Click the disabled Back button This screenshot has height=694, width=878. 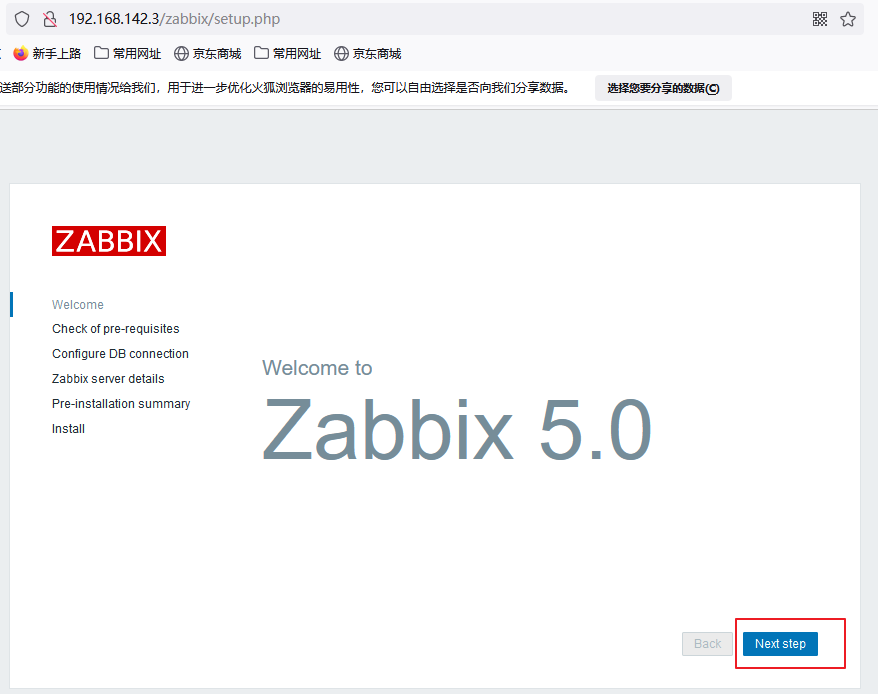click(707, 644)
